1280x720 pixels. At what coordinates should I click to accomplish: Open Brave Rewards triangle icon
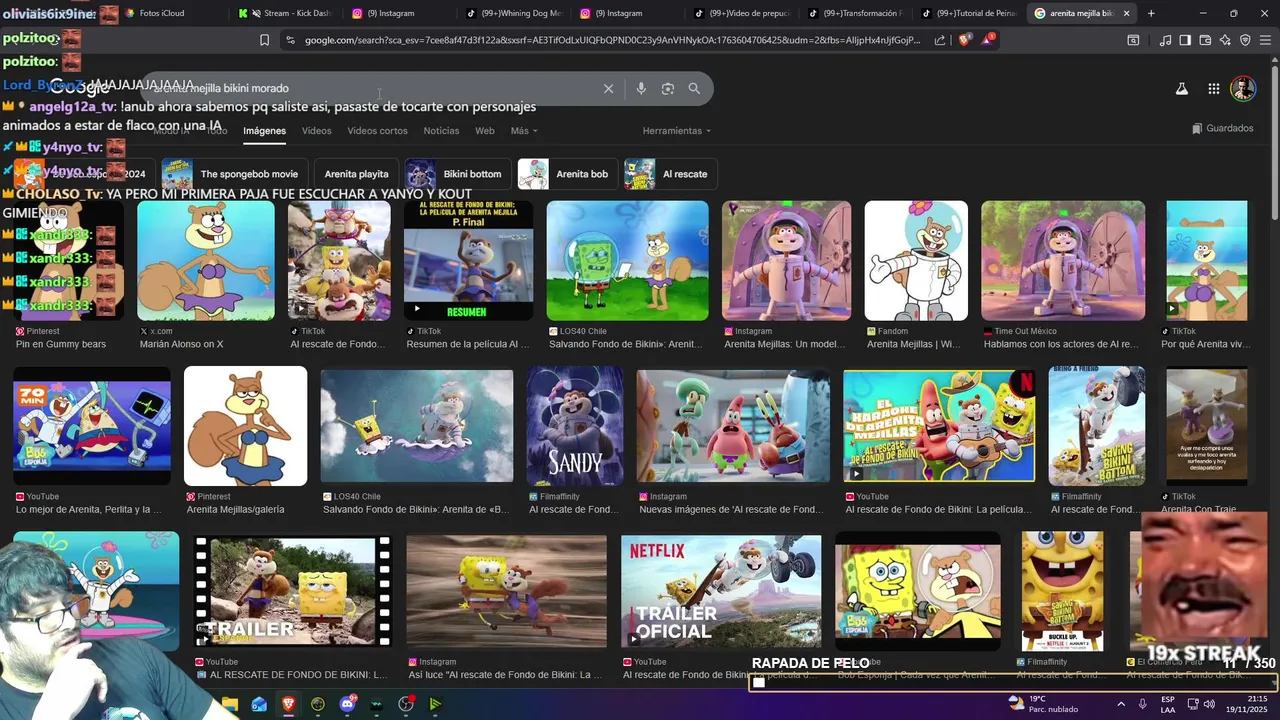(x=988, y=40)
